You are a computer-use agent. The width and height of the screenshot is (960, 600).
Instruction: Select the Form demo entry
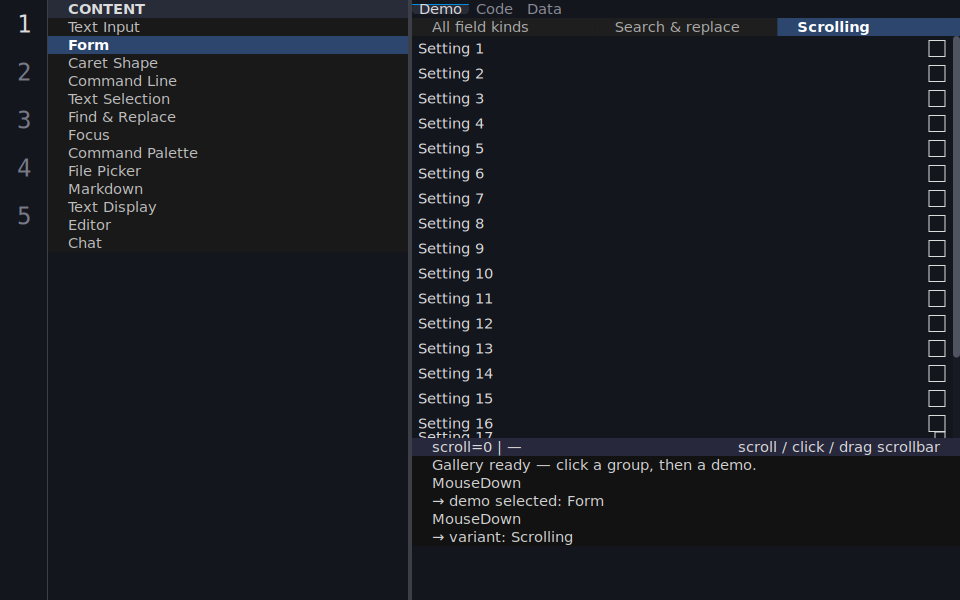coord(228,45)
